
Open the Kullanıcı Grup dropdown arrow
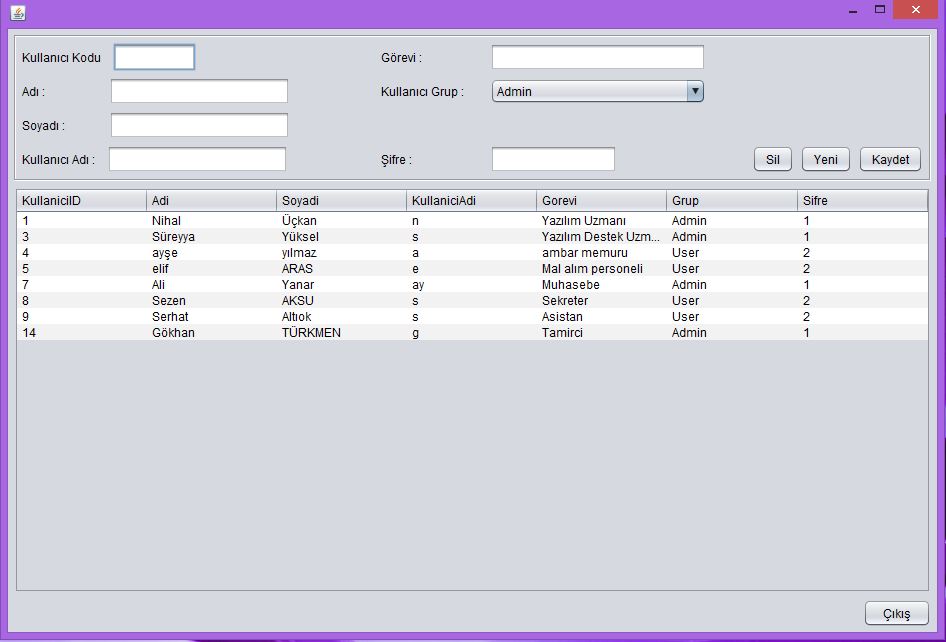click(x=695, y=92)
